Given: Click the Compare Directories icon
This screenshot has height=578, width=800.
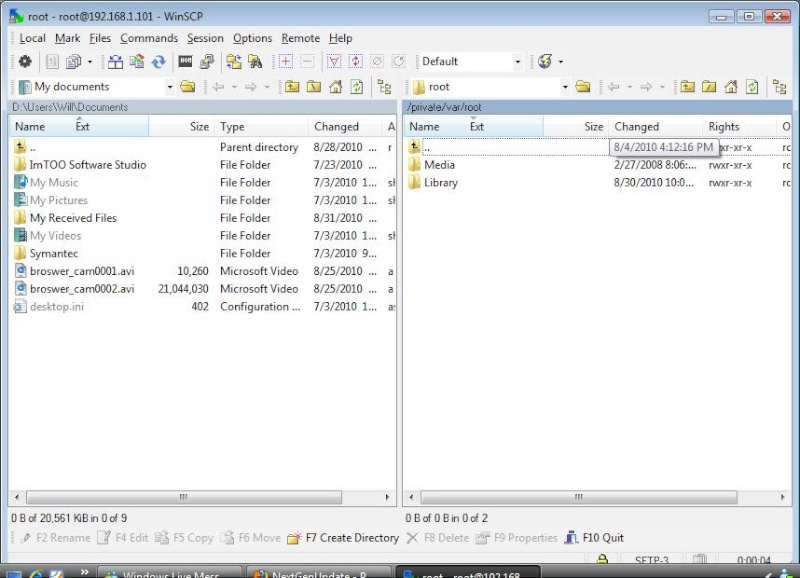Looking at the screenshot, I should 116,62.
